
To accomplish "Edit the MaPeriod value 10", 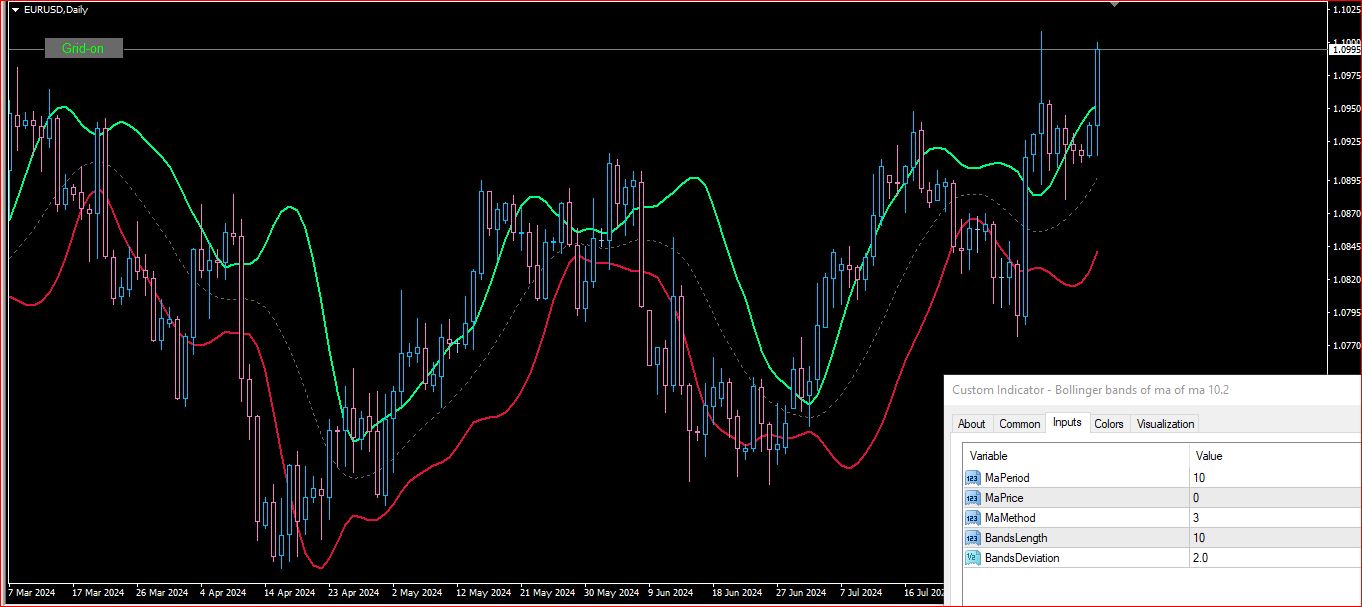I will [x=1276, y=478].
